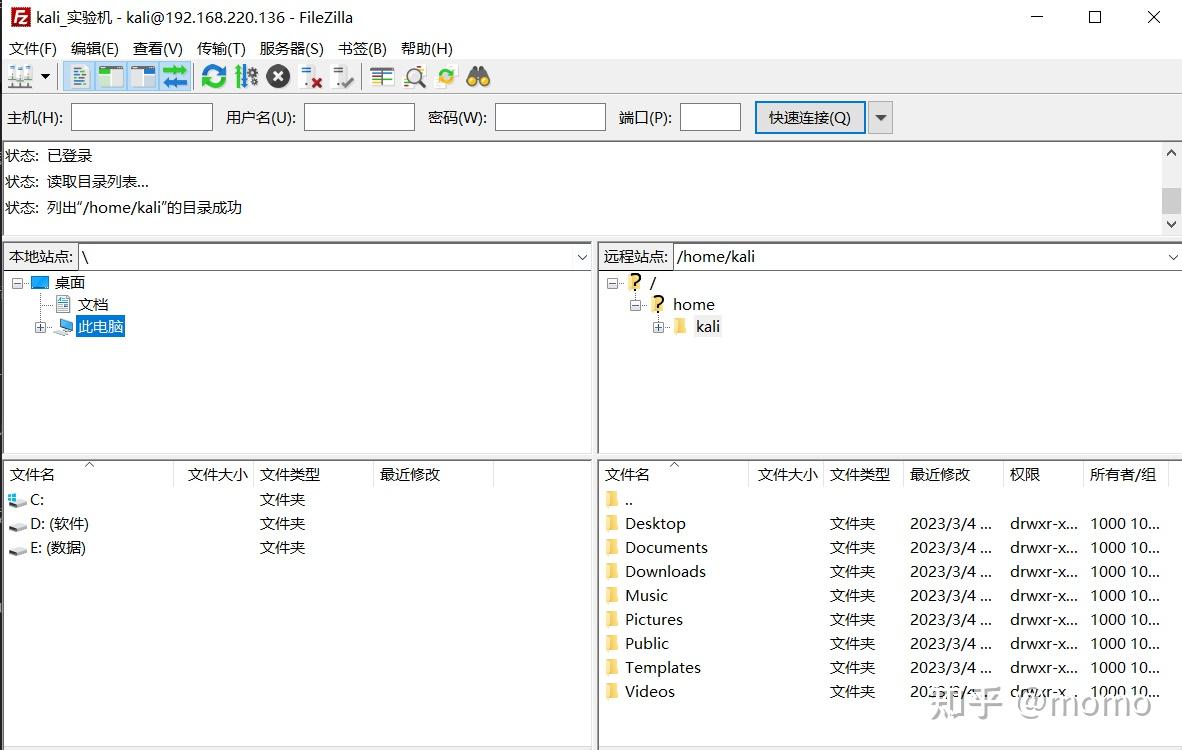Go to parent folder '..' entry
1182x750 pixels.
pos(629,499)
